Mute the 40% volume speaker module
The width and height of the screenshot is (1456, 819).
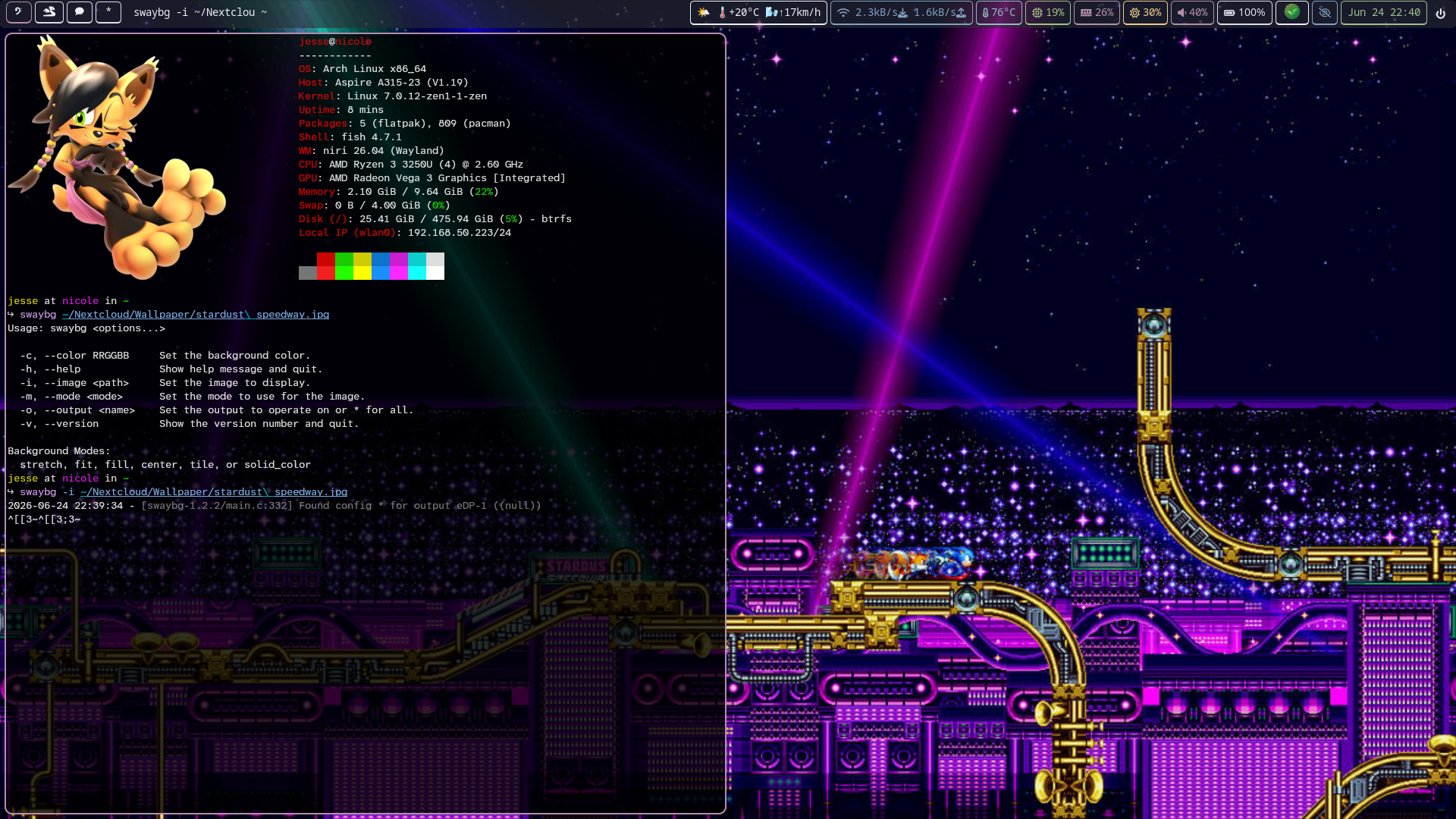(x=1192, y=12)
